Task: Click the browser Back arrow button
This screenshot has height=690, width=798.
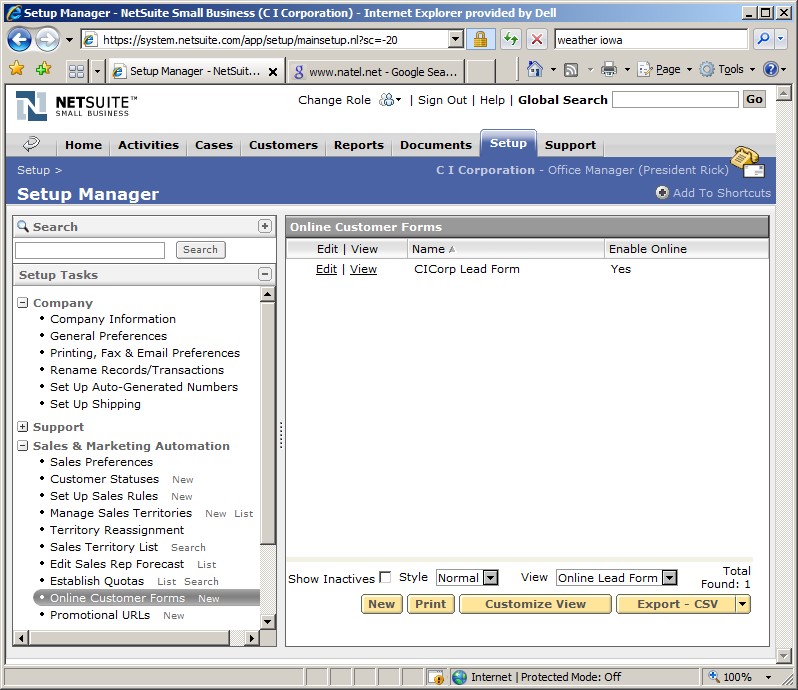Action: (x=19, y=40)
